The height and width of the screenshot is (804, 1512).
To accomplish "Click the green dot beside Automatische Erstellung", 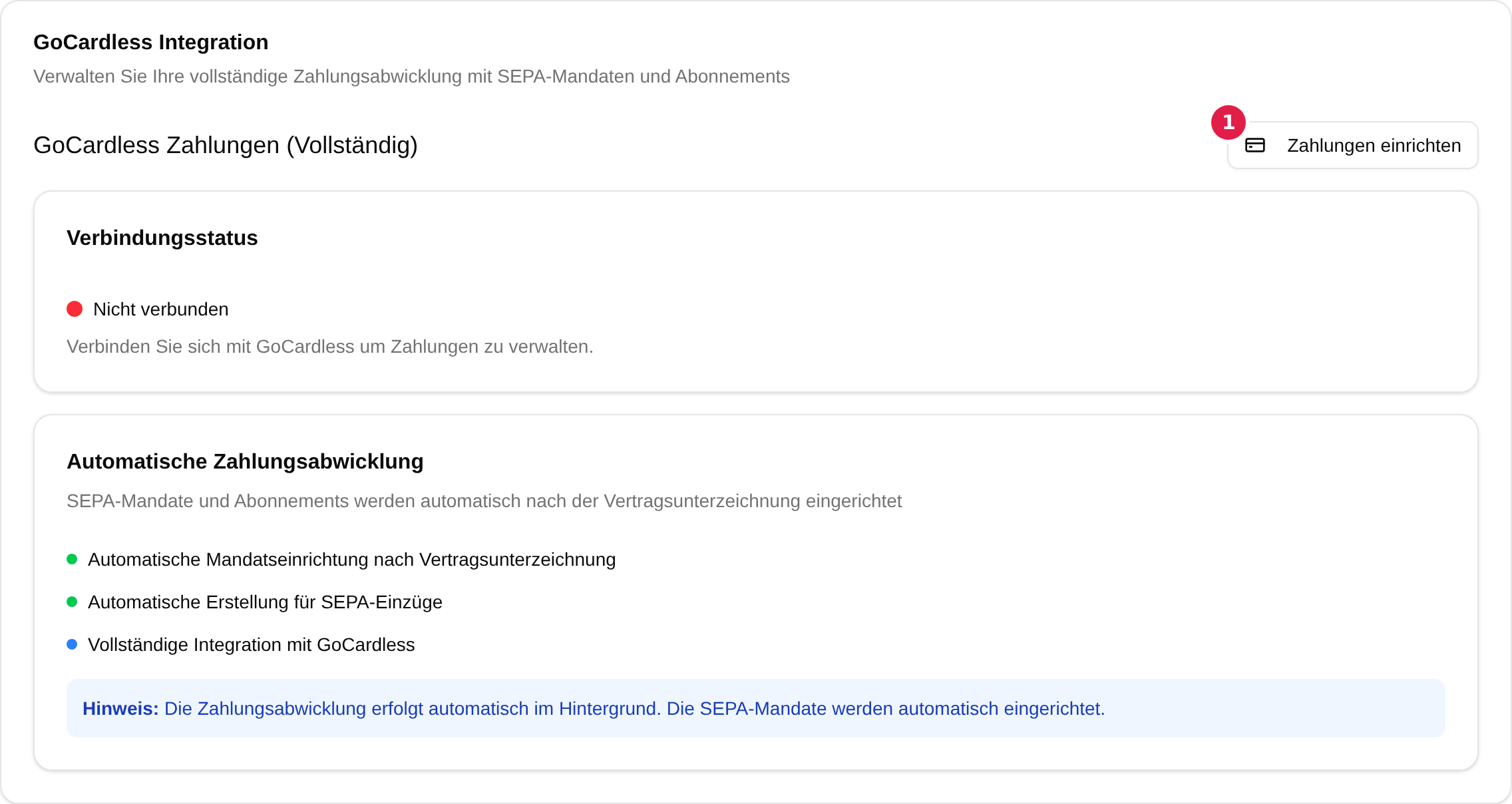I will (72, 602).
